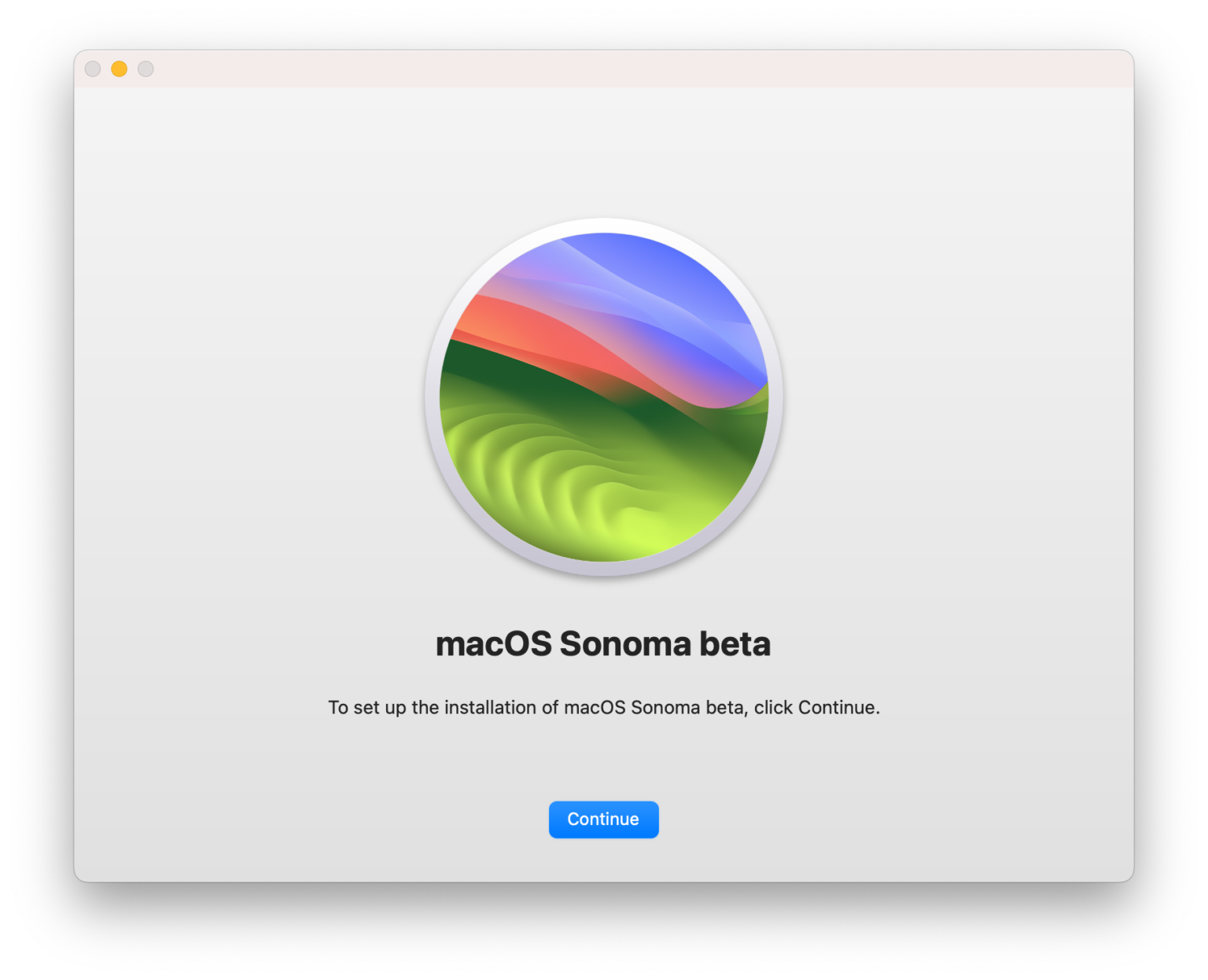
Task: Click the green hills in the icon
Action: pyautogui.click(x=566, y=488)
